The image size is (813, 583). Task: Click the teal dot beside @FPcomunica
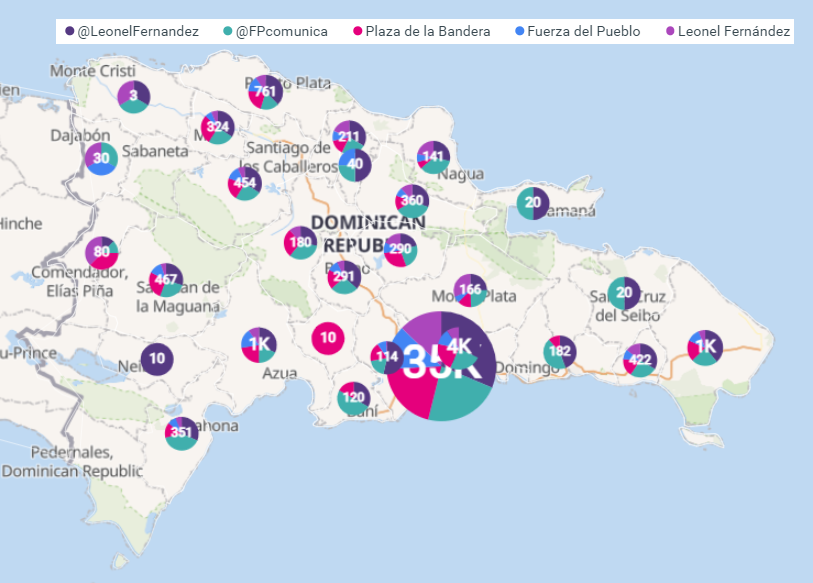[227, 32]
